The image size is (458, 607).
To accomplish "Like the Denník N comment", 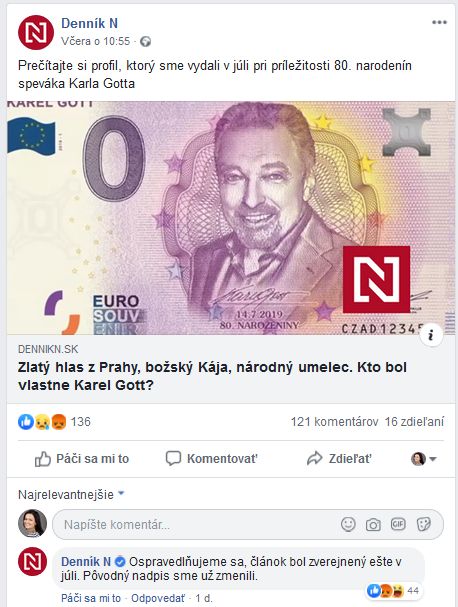I will point(91,598).
